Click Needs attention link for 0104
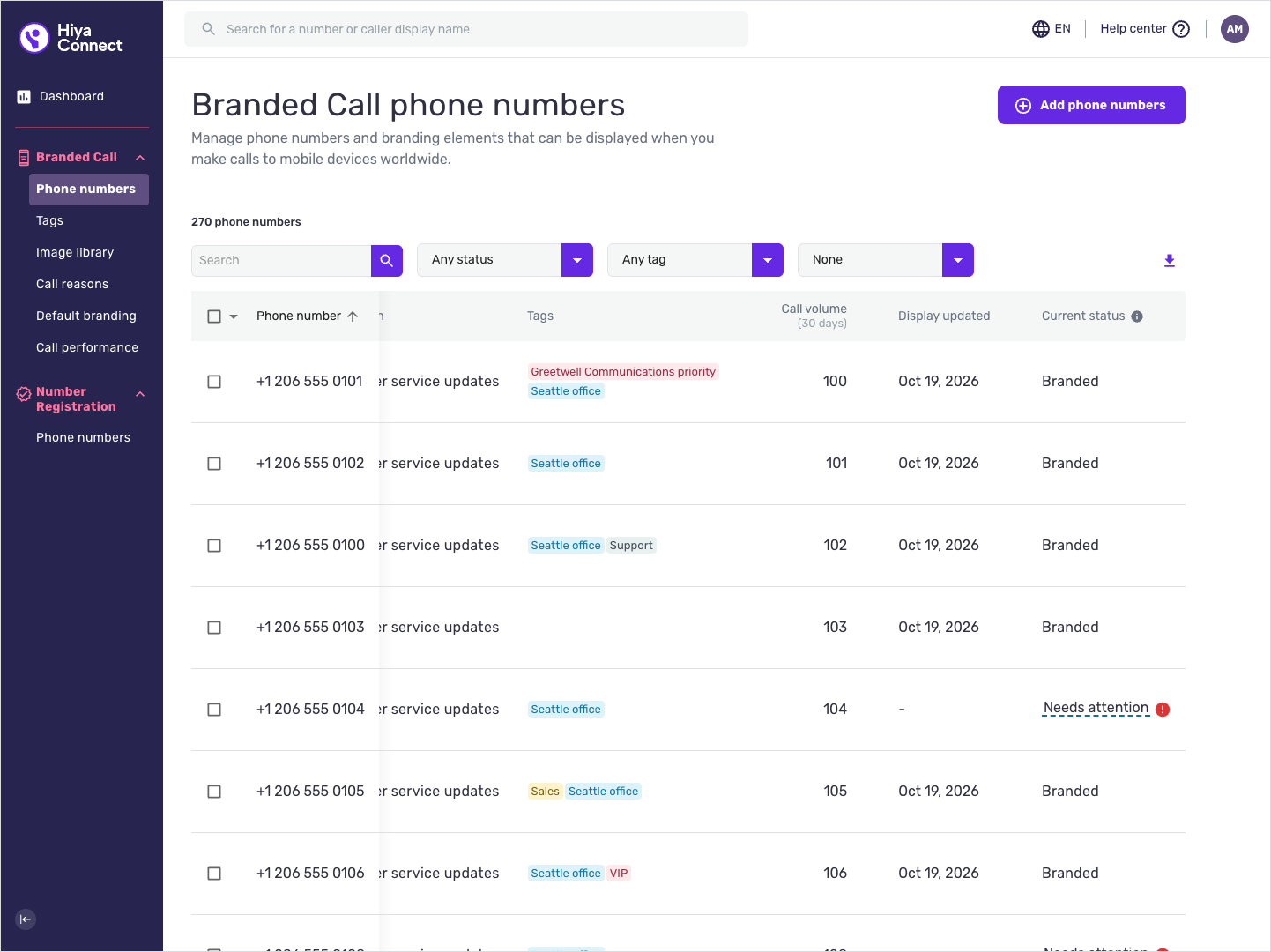The image size is (1271, 952). (x=1096, y=709)
